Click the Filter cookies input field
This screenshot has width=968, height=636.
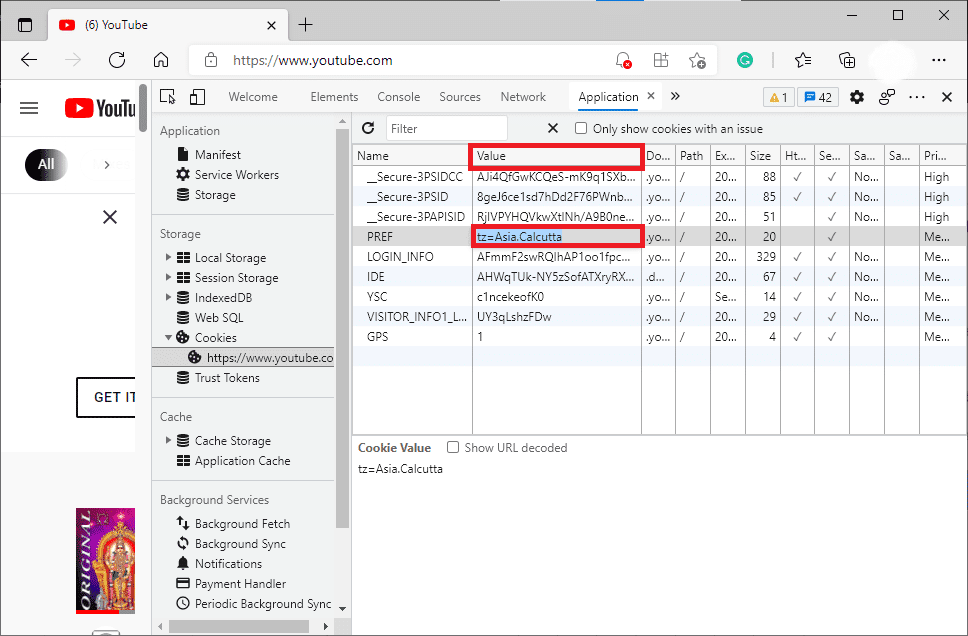(446, 128)
